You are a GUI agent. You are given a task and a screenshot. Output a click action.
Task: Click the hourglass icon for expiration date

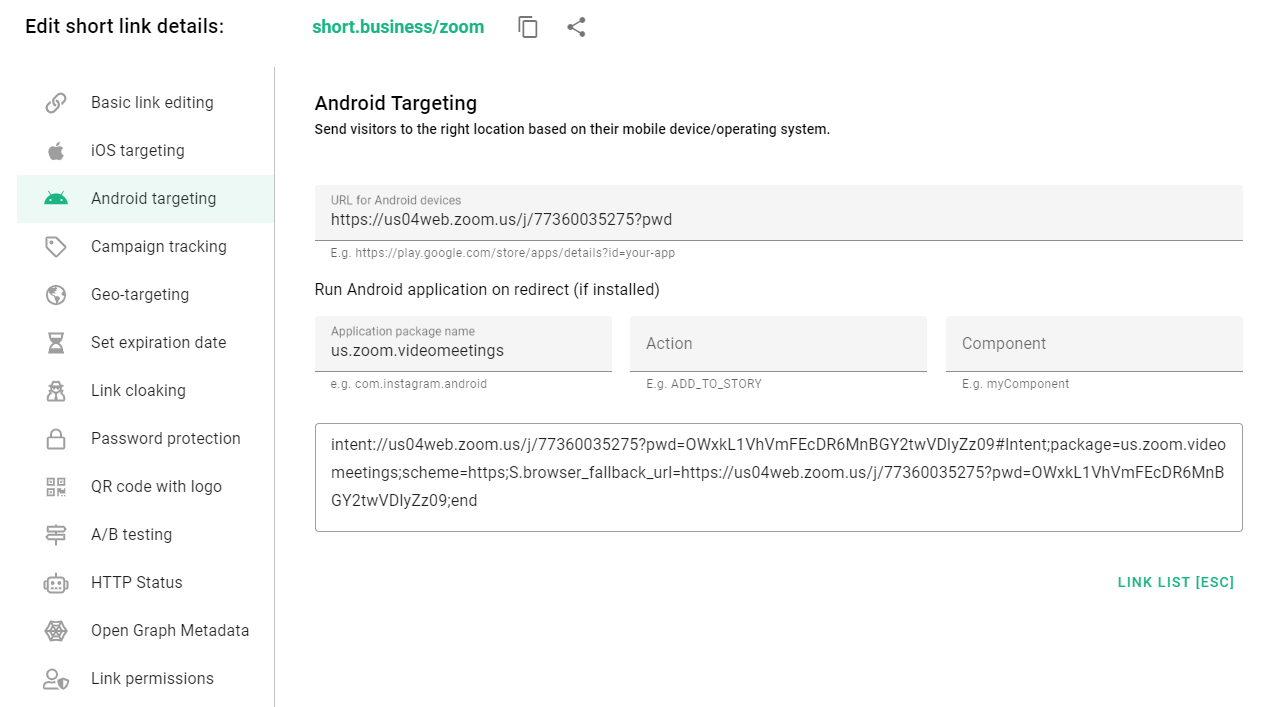(55, 342)
